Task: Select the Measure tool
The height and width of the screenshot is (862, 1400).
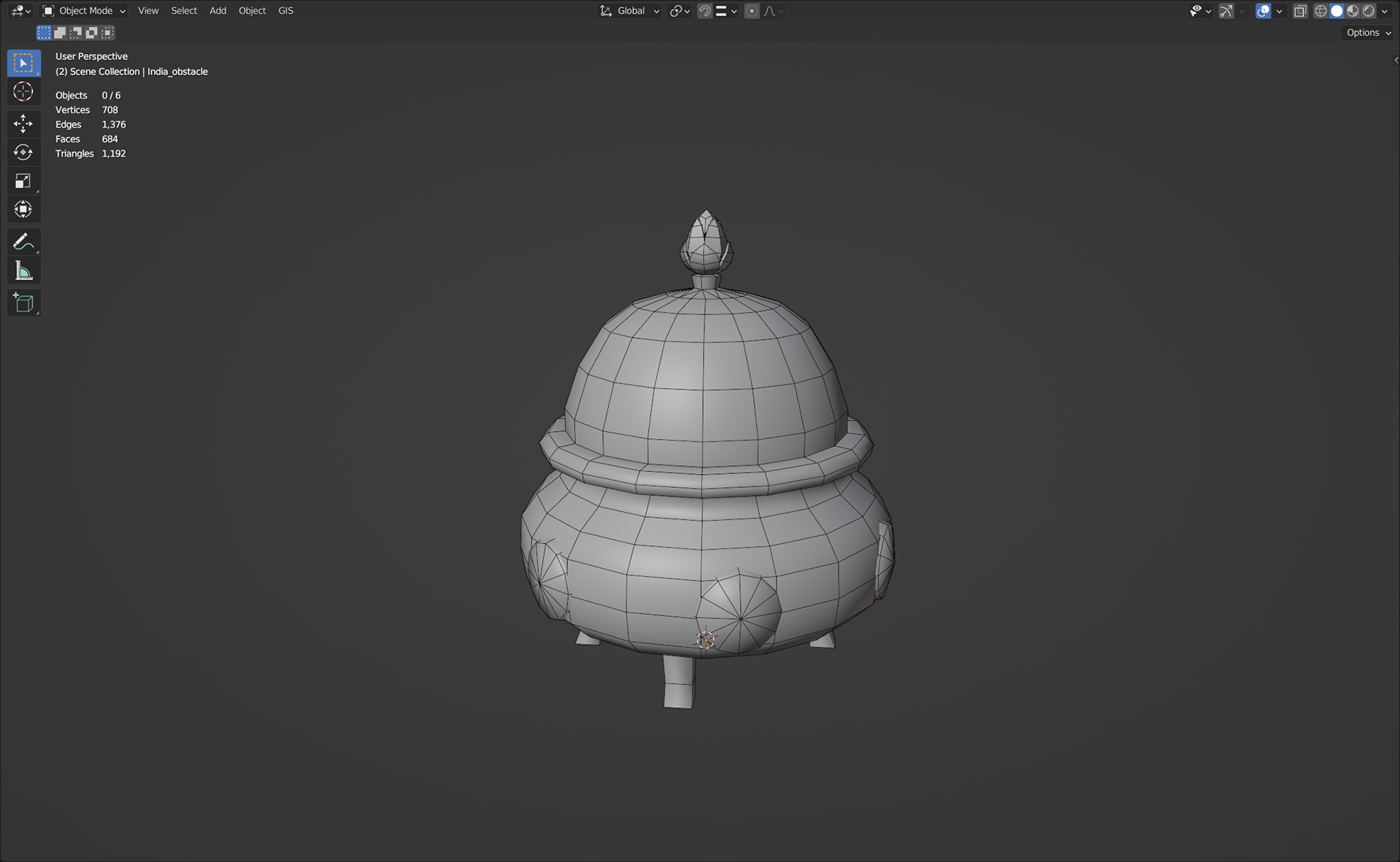Action: point(23,271)
